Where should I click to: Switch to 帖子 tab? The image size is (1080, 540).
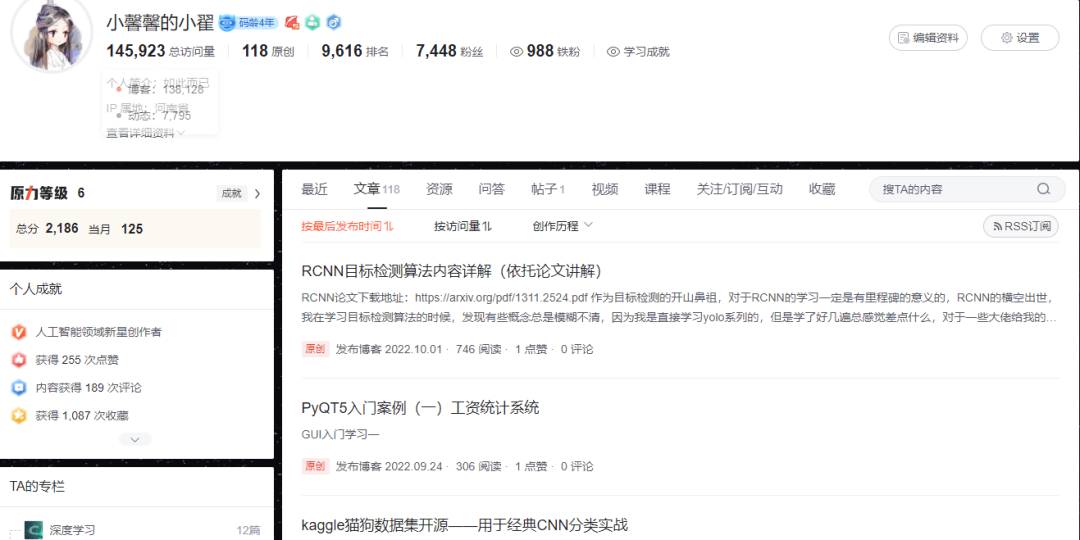pyautogui.click(x=548, y=189)
